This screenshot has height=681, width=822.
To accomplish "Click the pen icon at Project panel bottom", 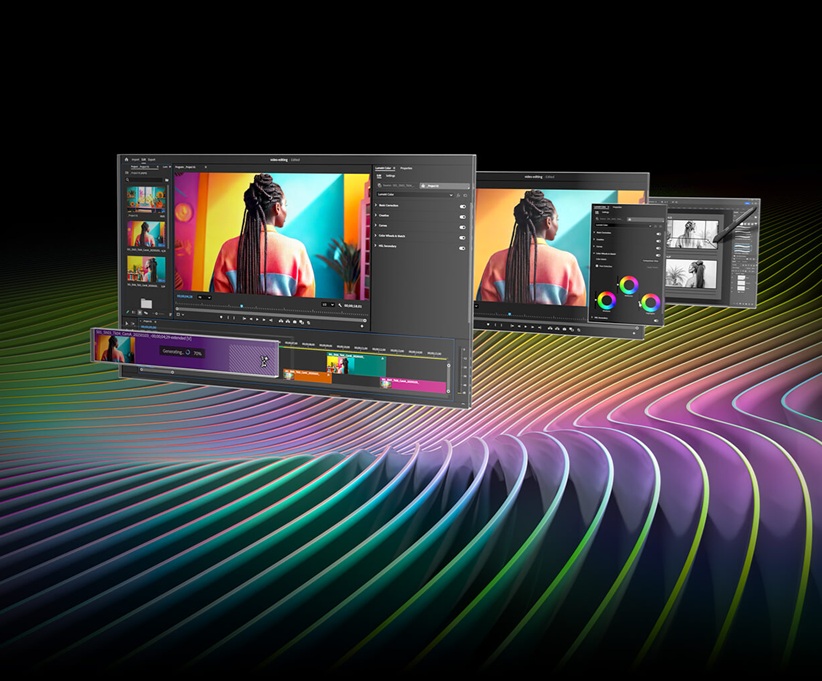I will click(x=127, y=312).
